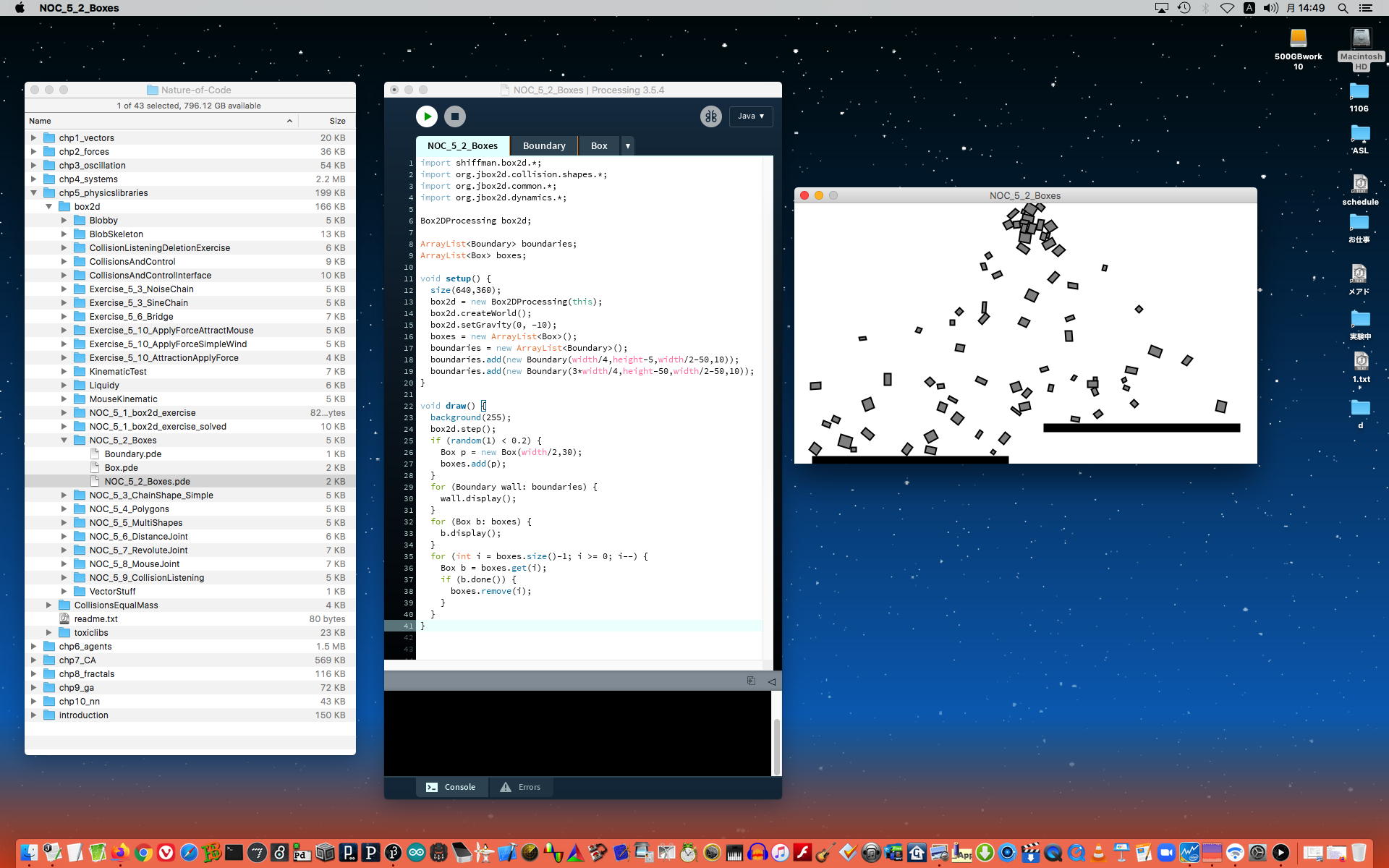Click the volume icon in menu bar
This screenshot has width=1389, height=868.
point(1270,8)
